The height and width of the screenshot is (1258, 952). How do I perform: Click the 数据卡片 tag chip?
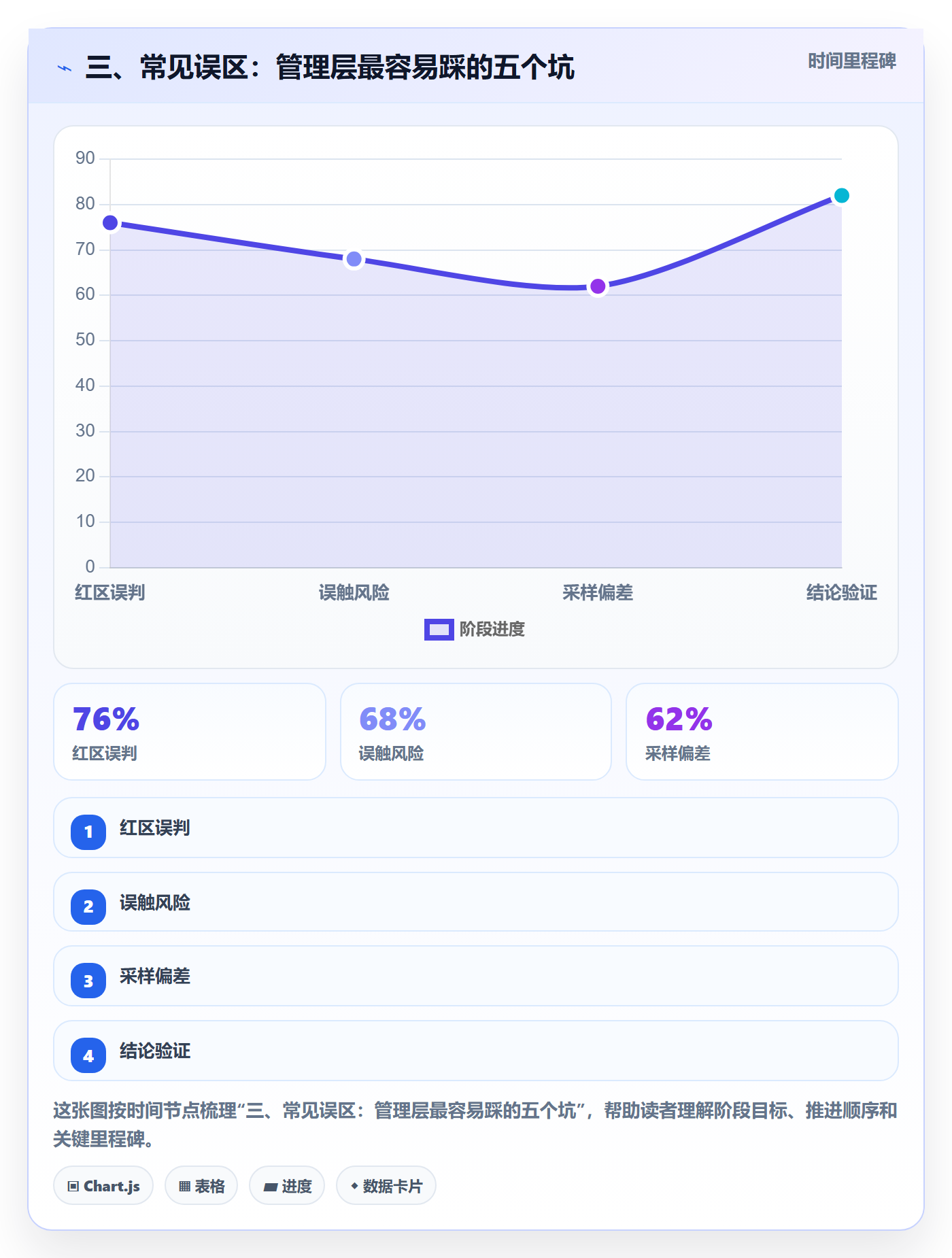tap(386, 1186)
